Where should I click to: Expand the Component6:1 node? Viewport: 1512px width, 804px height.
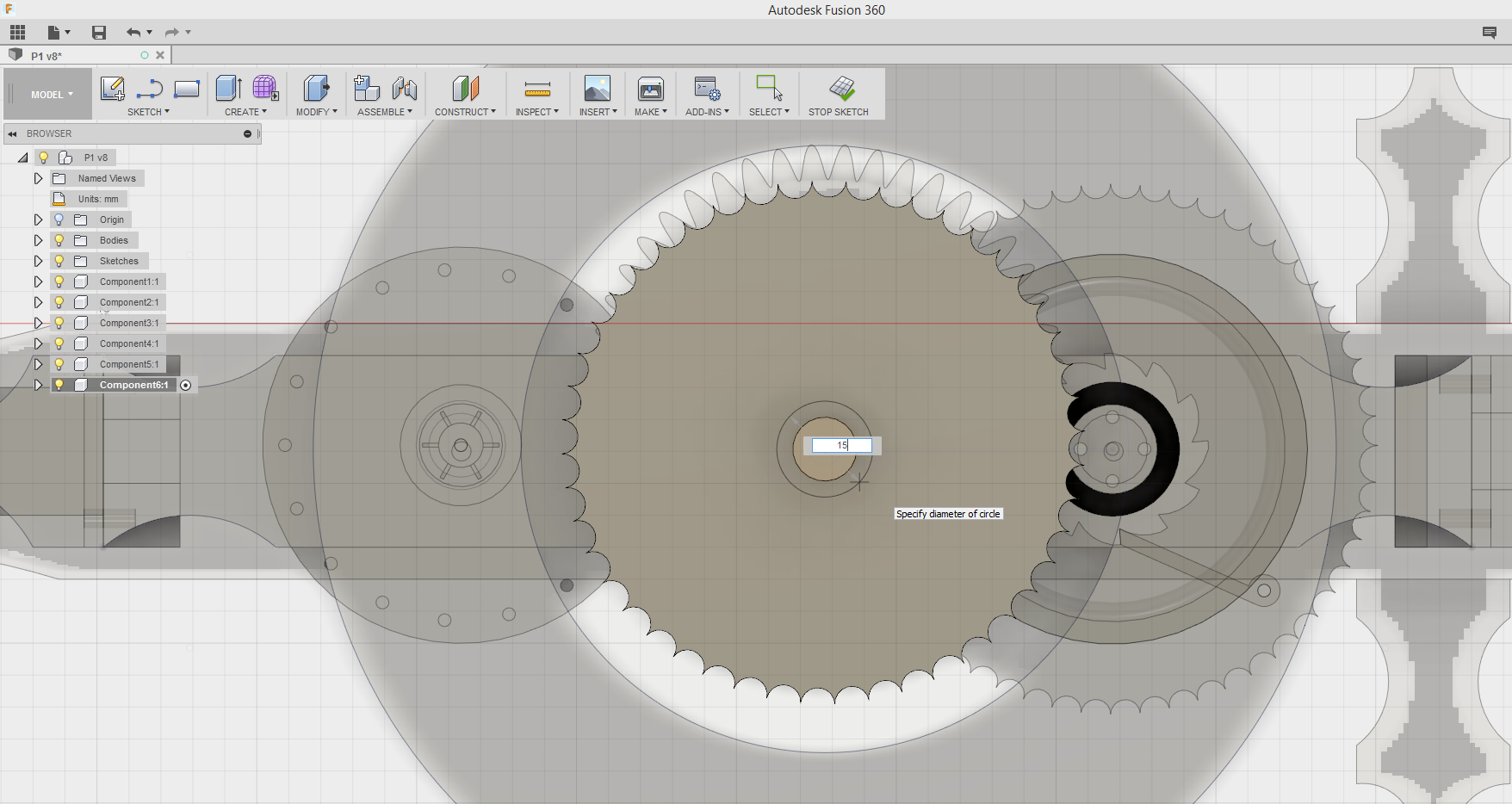[x=38, y=385]
